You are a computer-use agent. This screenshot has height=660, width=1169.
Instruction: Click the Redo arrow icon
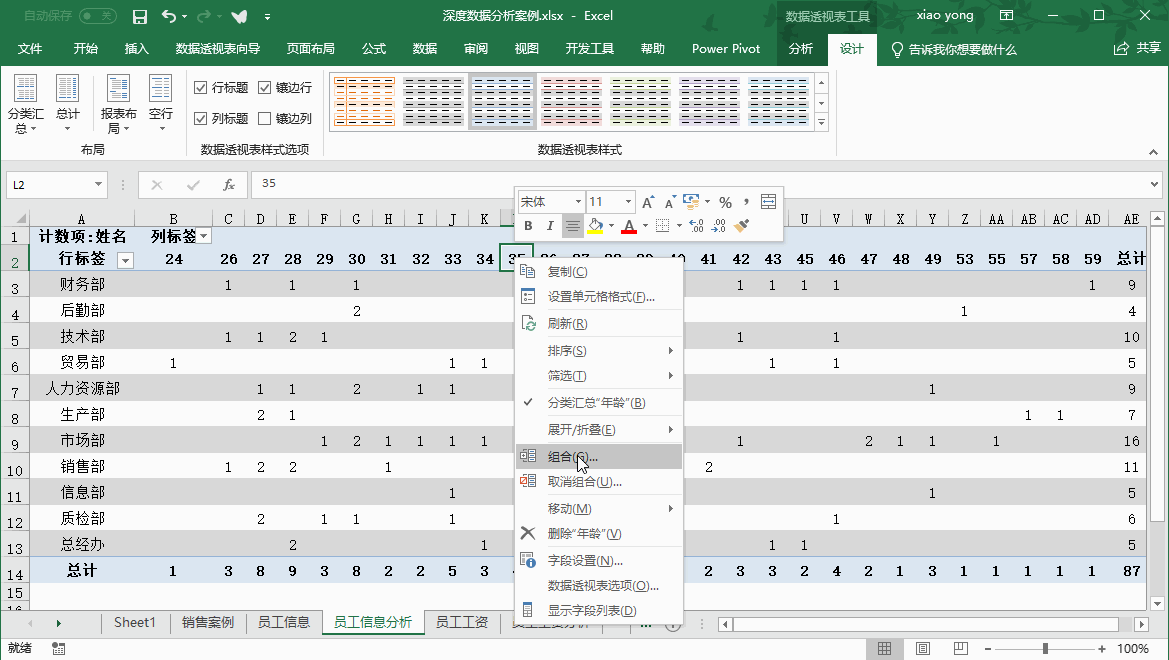[x=204, y=16]
